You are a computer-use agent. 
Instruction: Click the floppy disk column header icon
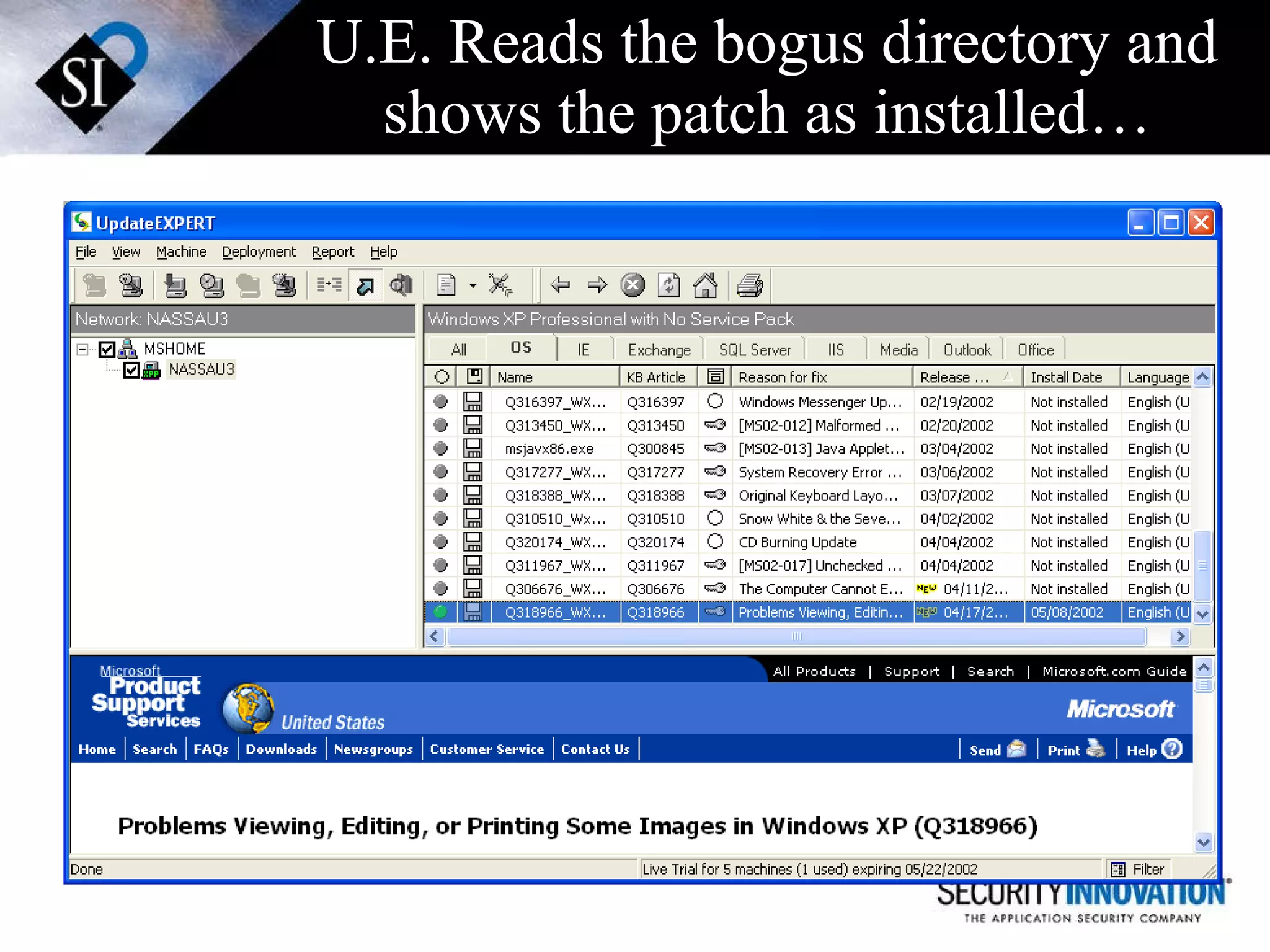click(474, 377)
